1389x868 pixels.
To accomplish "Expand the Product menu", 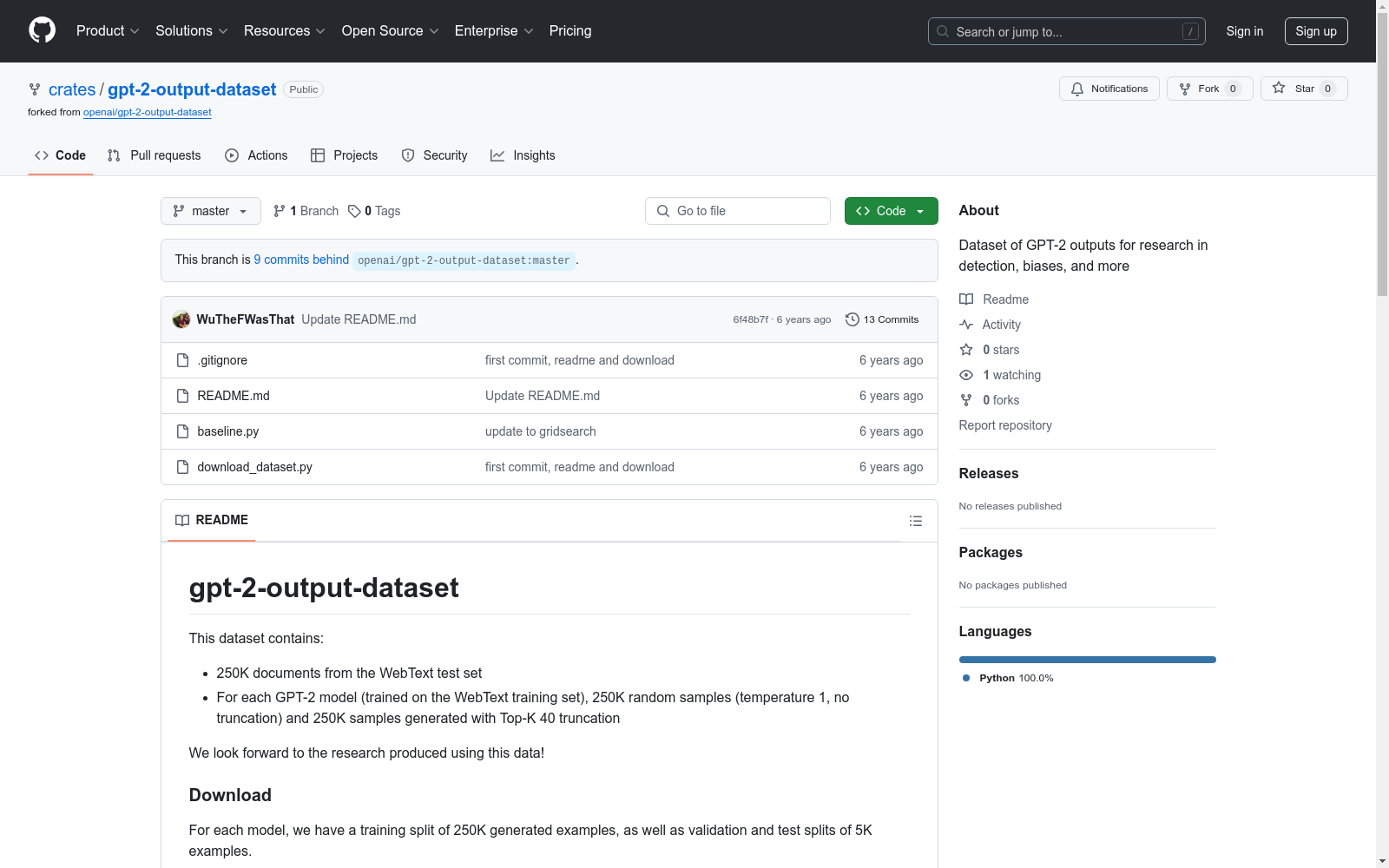I will [x=108, y=31].
